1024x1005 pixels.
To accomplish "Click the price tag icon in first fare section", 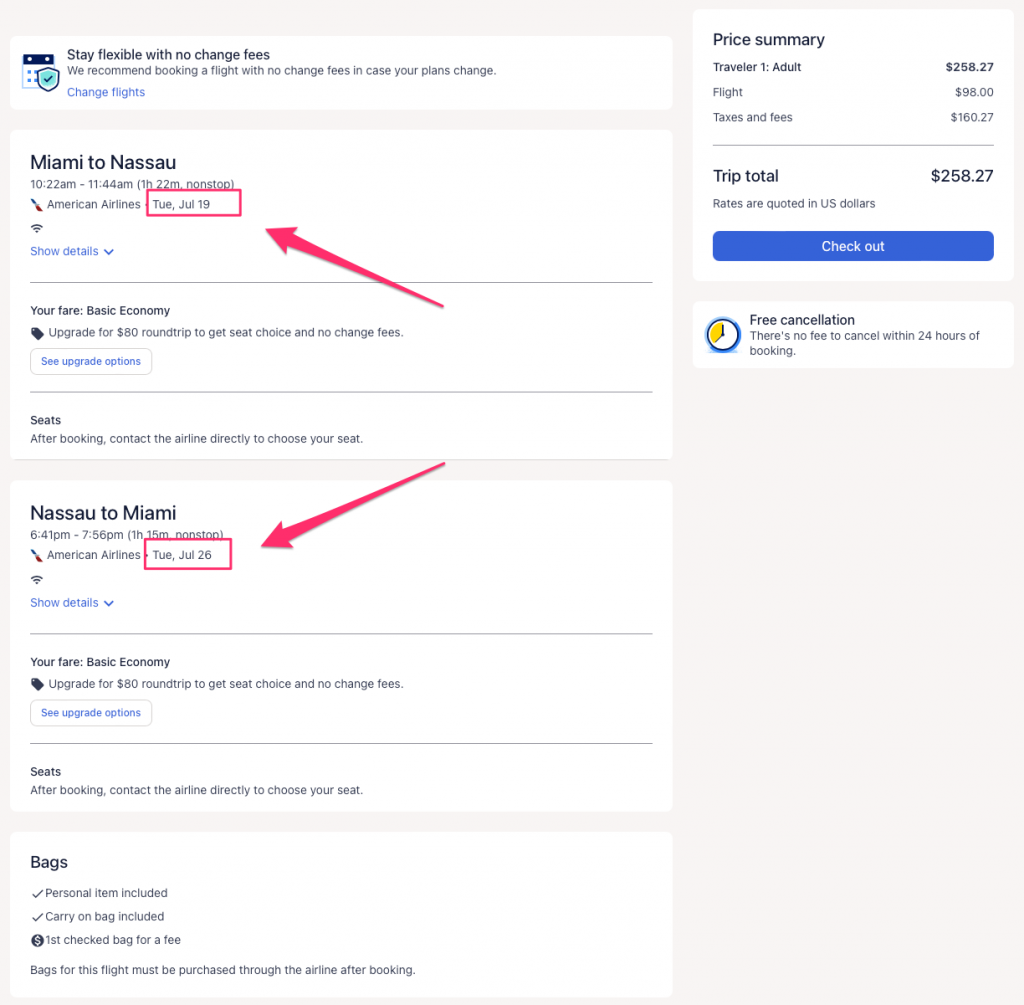I will click(38, 333).
